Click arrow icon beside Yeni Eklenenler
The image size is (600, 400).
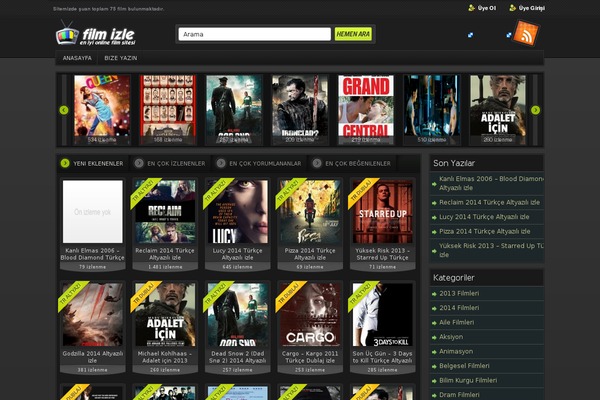pyautogui.click(x=65, y=163)
